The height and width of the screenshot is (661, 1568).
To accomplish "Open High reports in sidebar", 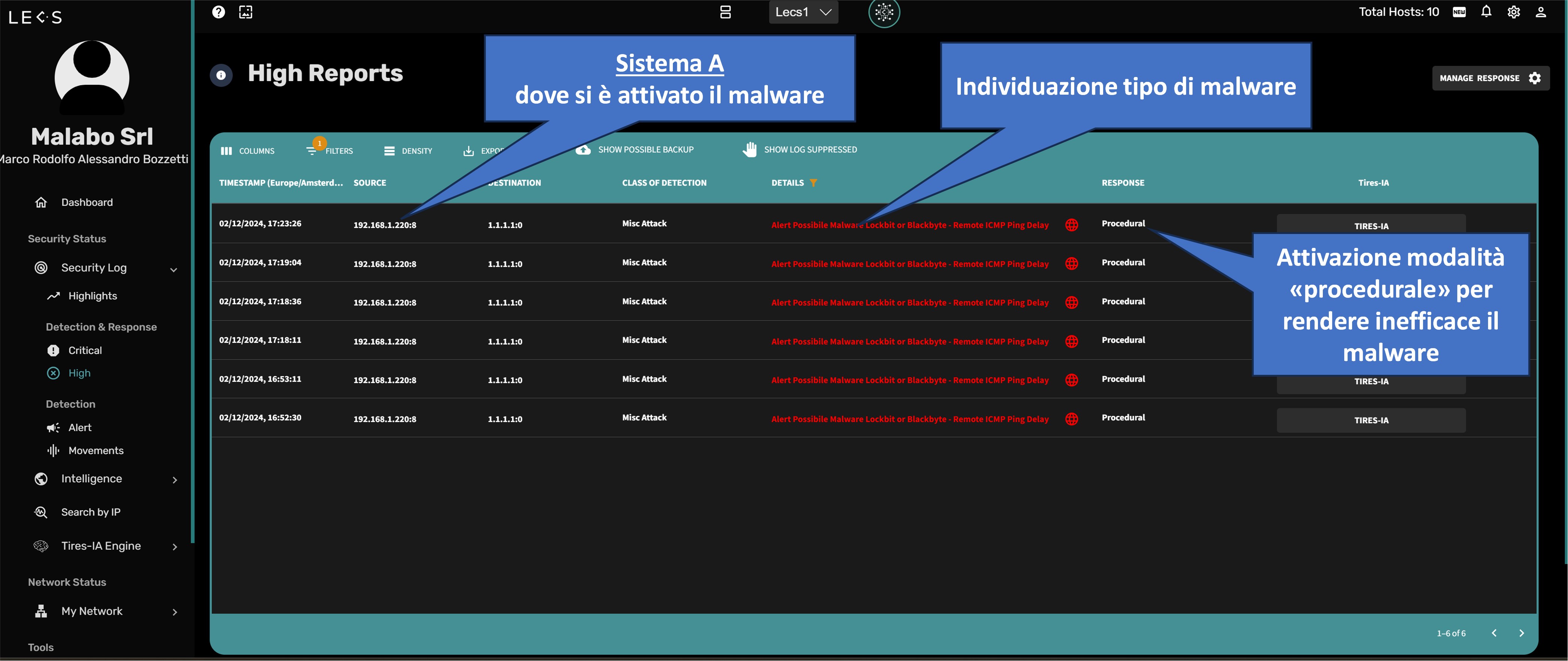I will [x=79, y=373].
